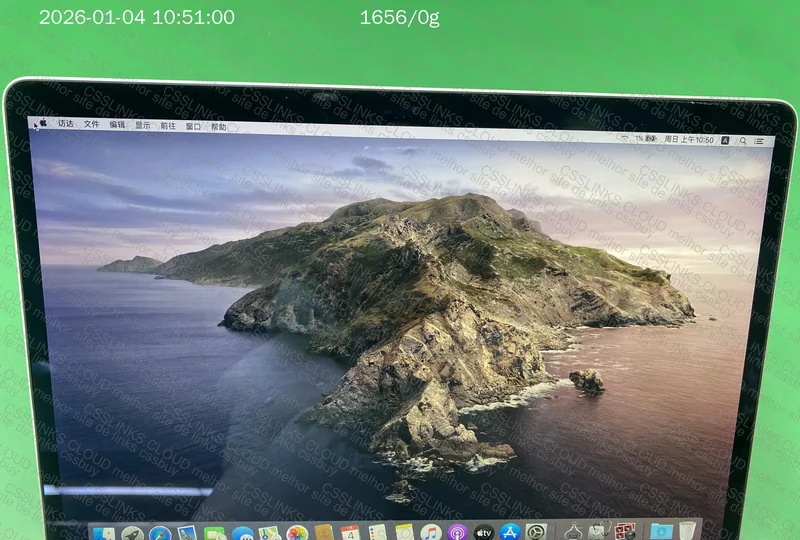Viewport: 800px width, 540px height.
Task: Open FaceTime in the Dock
Action: 214,534
